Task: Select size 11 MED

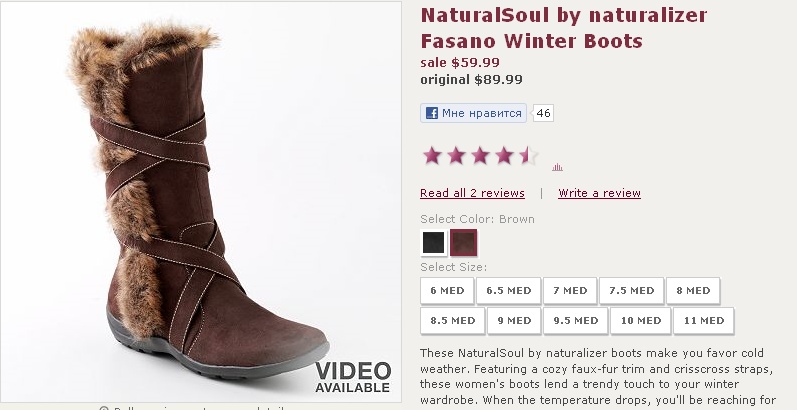Action: click(703, 321)
